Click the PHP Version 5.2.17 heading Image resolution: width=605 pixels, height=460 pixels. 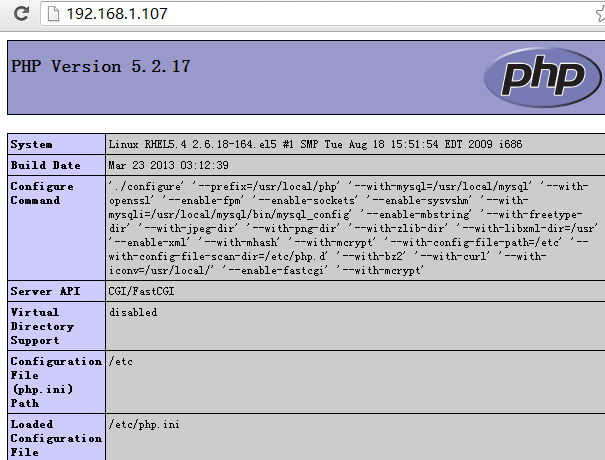click(100, 67)
